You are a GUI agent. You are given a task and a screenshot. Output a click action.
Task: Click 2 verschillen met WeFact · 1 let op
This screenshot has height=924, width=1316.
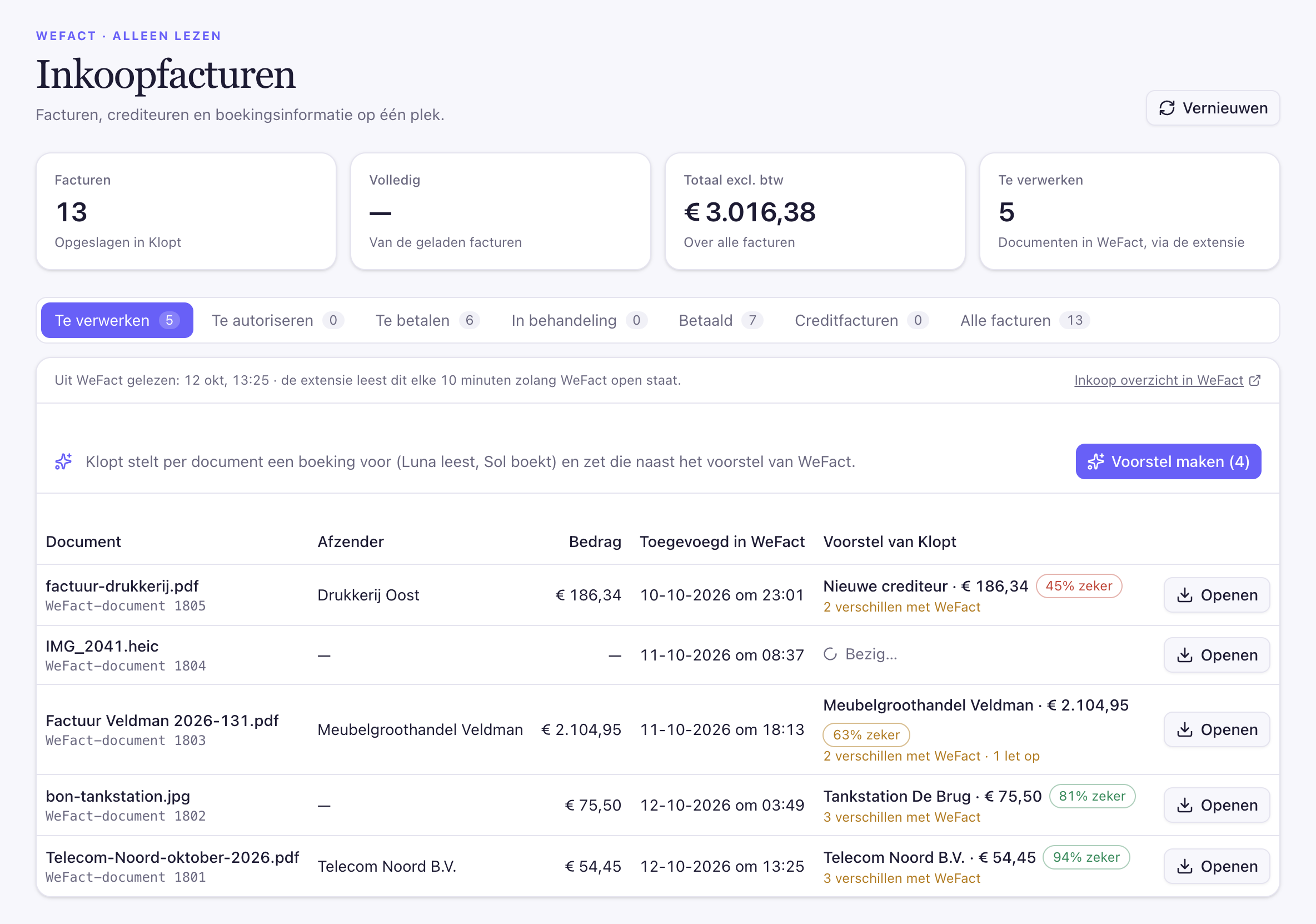(931, 756)
